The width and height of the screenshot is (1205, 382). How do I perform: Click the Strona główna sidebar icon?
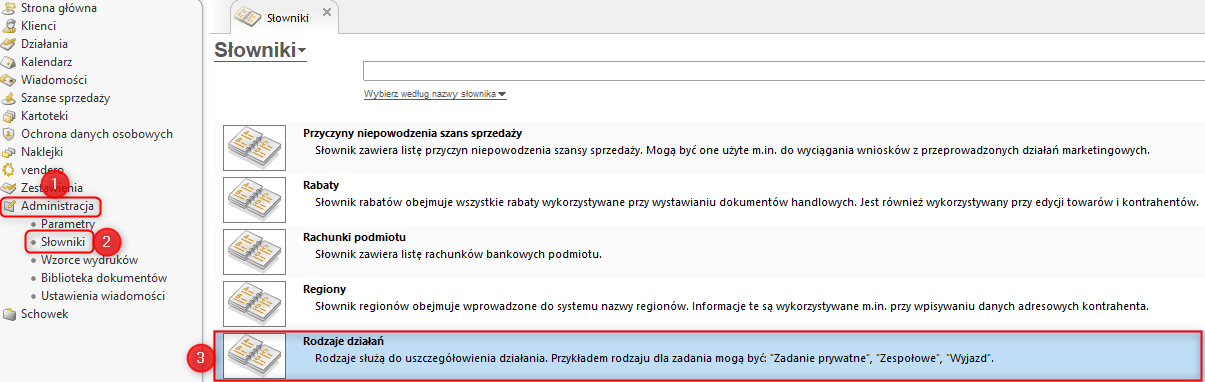click(10, 7)
